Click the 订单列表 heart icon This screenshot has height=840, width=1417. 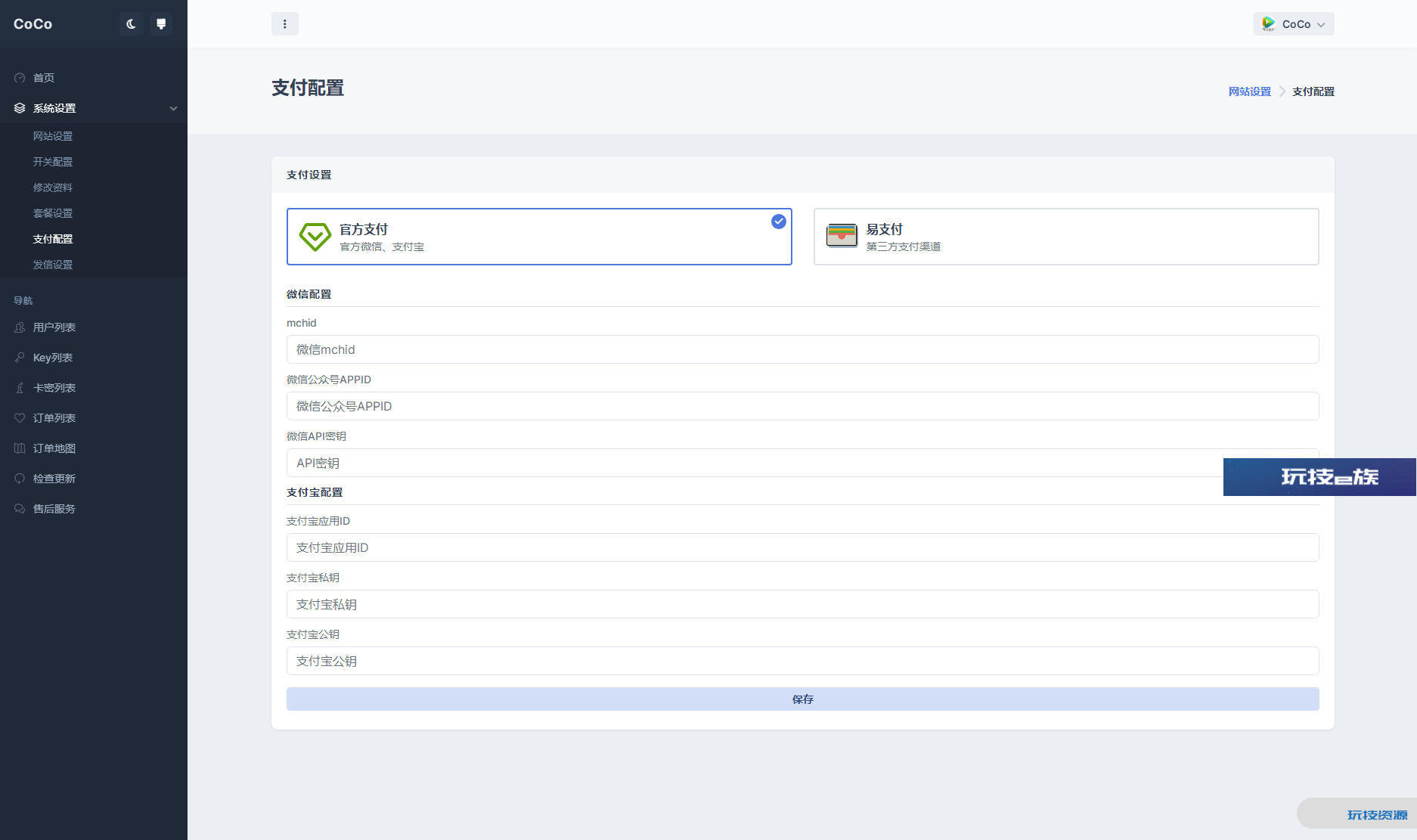click(x=20, y=418)
